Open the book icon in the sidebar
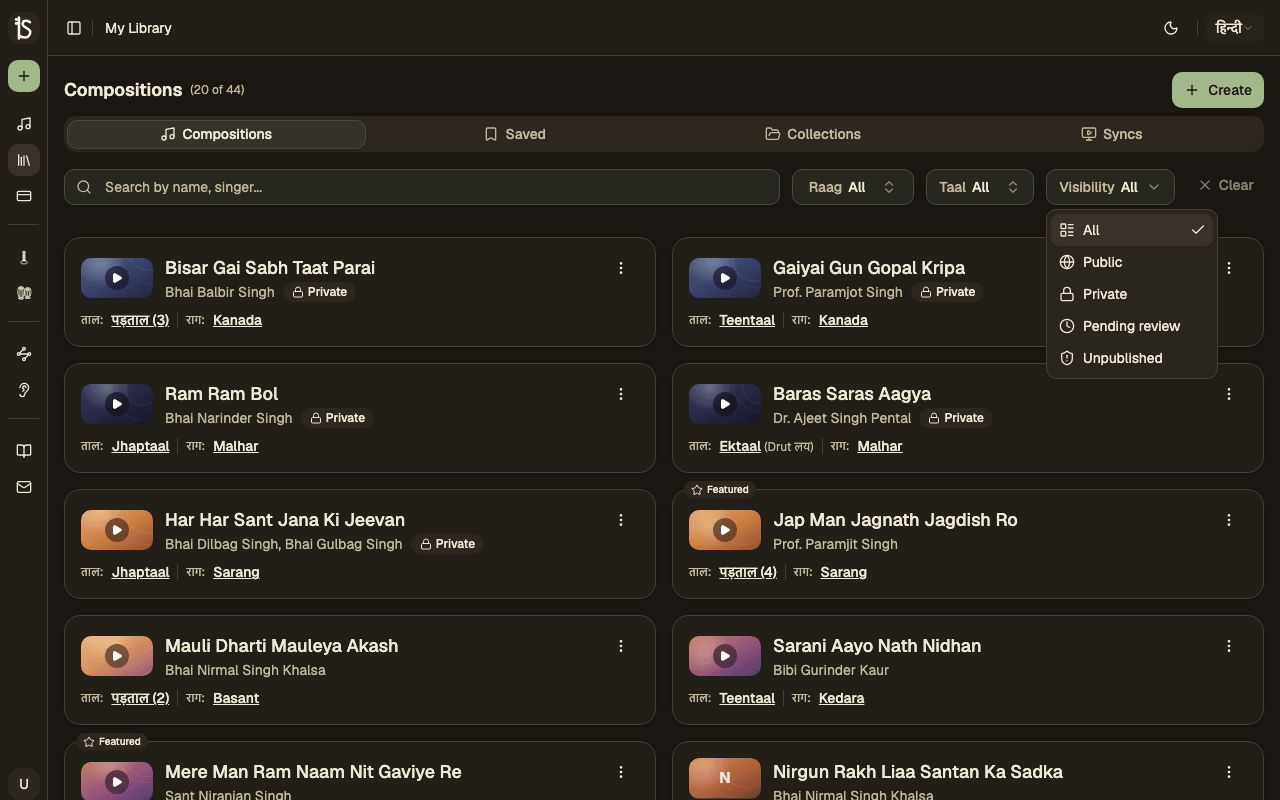The height and width of the screenshot is (800, 1280). tap(24, 451)
